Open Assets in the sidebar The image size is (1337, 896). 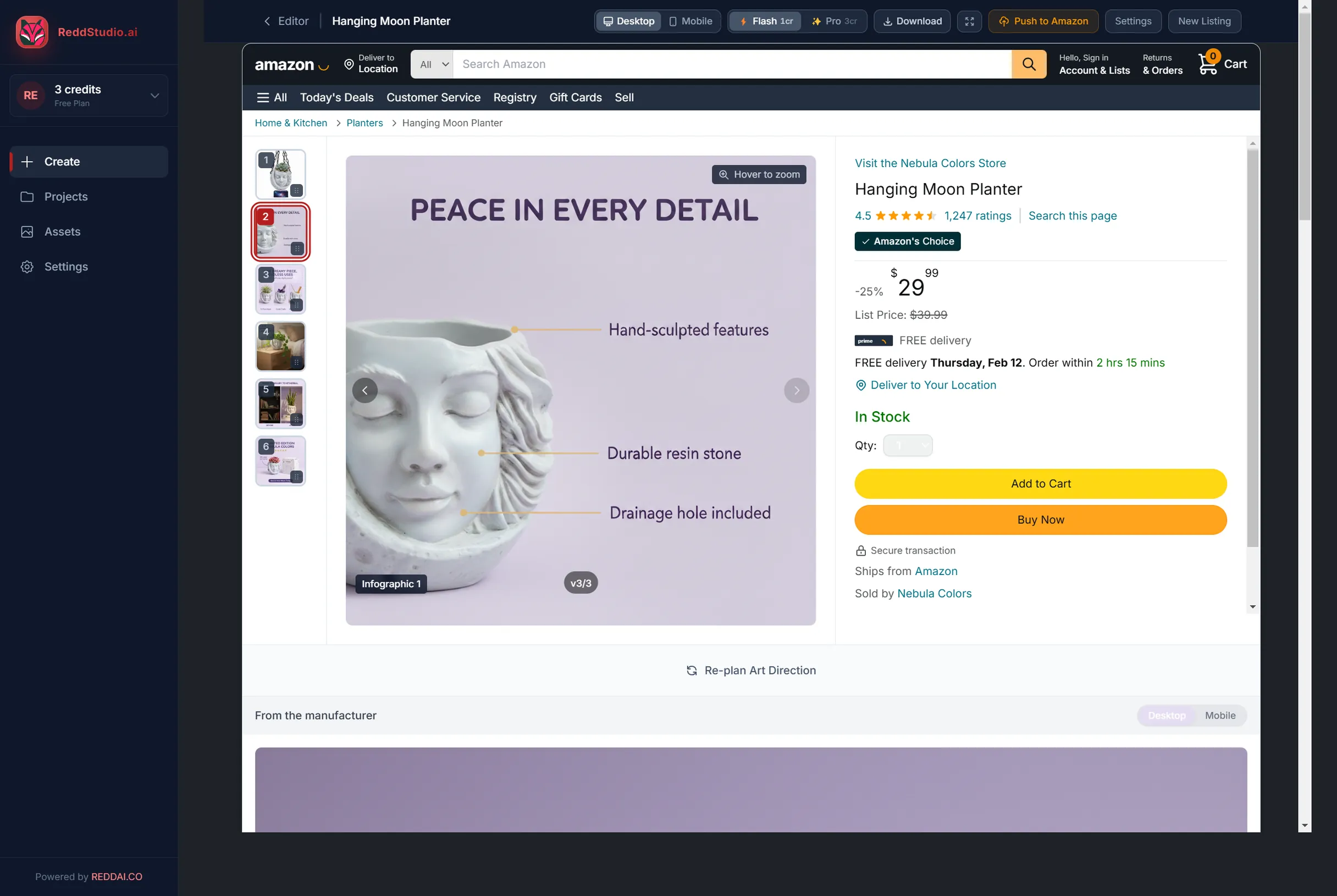pyautogui.click(x=89, y=231)
